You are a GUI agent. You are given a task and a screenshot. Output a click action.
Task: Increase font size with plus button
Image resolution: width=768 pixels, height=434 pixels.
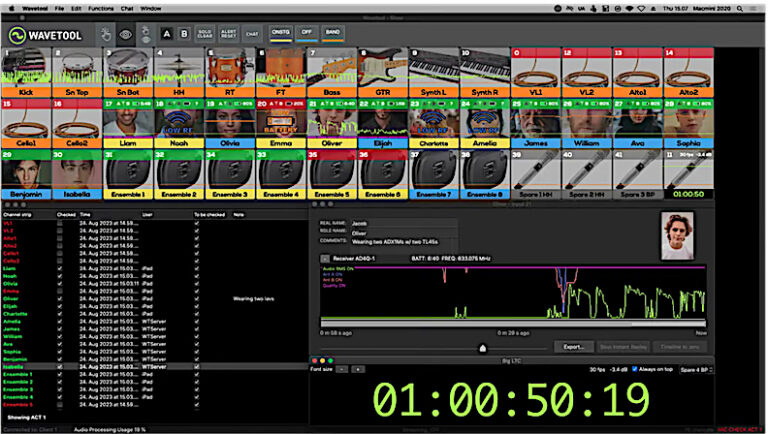pyautogui.click(x=359, y=369)
